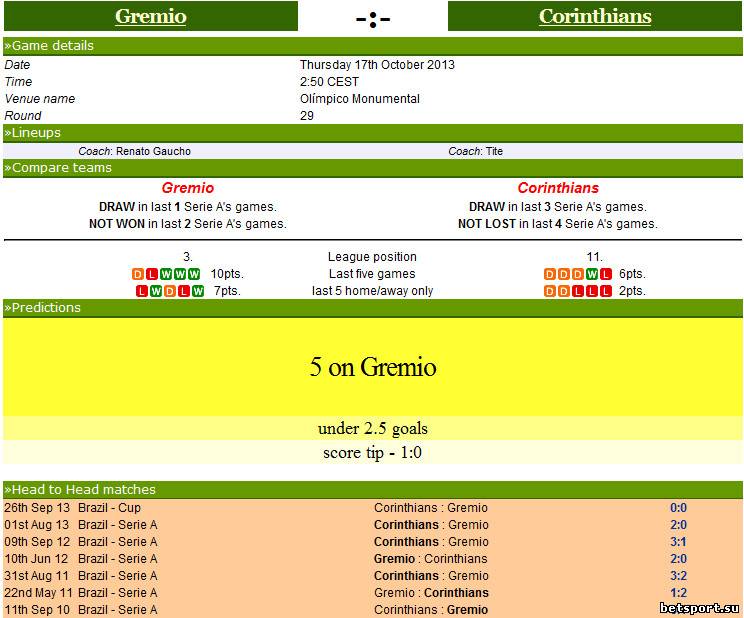Open 2:0 score of 01st Aug 13 match
744x618 pixels.
679,525
